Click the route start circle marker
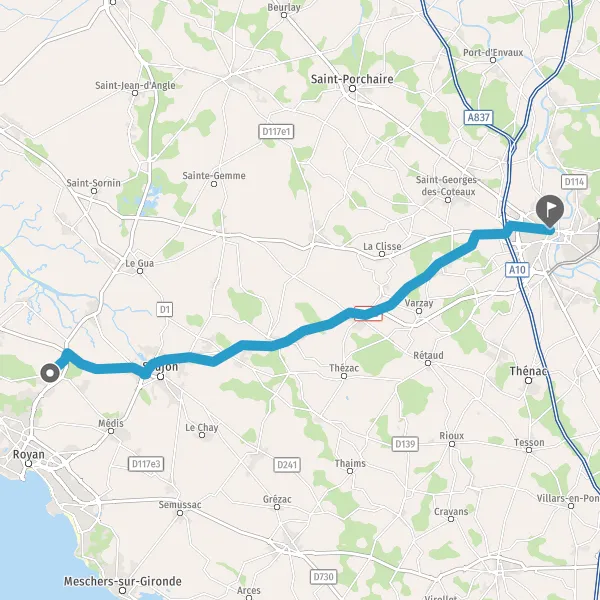600x600 pixels. click(50, 373)
